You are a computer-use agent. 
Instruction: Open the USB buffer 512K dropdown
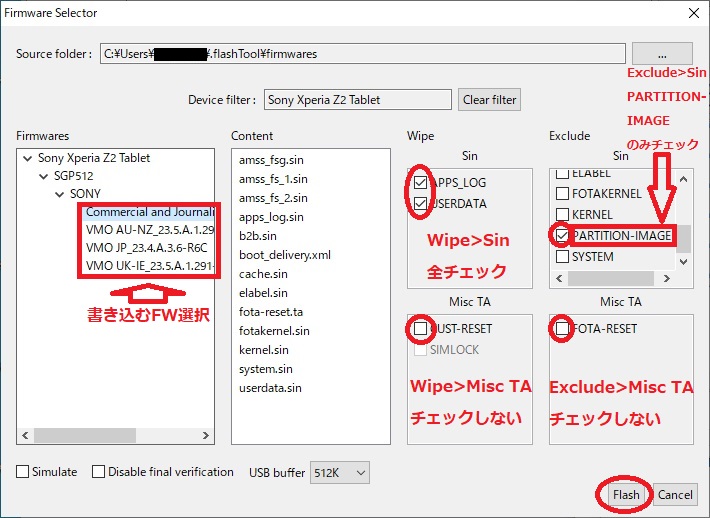pos(340,473)
